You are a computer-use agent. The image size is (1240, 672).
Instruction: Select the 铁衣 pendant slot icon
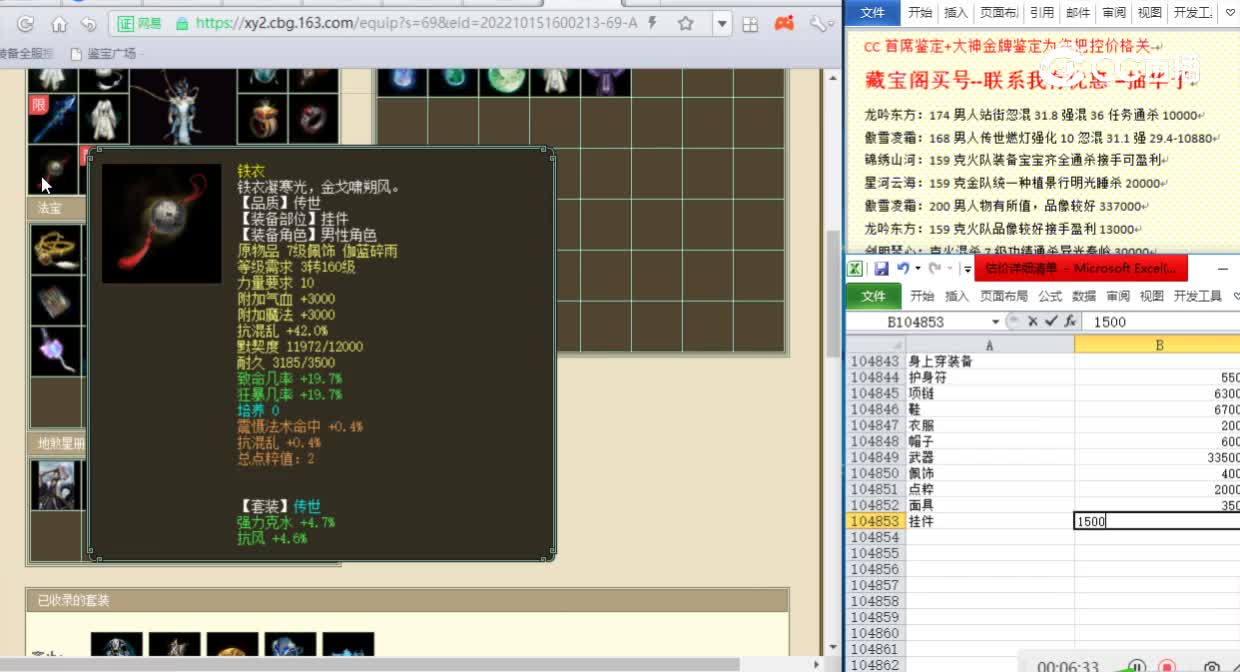click(x=52, y=170)
